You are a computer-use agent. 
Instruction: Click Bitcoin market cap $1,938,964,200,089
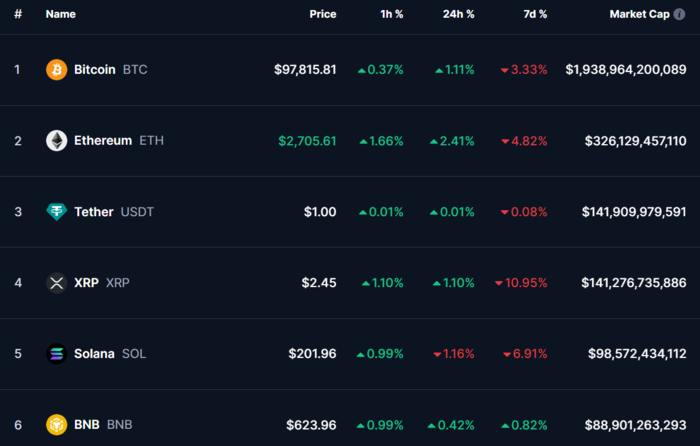point(626,70)
